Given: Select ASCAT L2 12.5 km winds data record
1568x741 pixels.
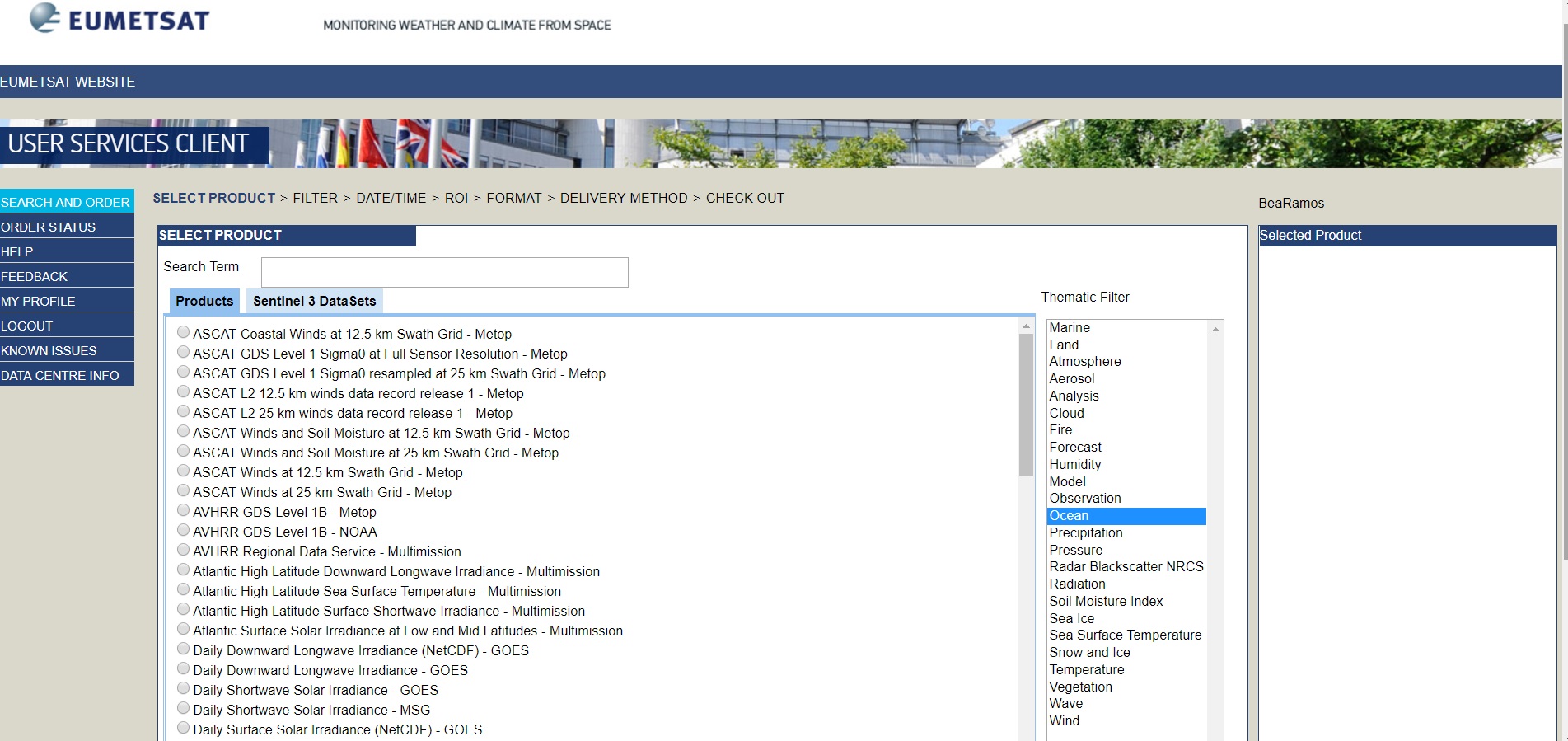Looking at the screenshot, I should click(x=183, y=392).
